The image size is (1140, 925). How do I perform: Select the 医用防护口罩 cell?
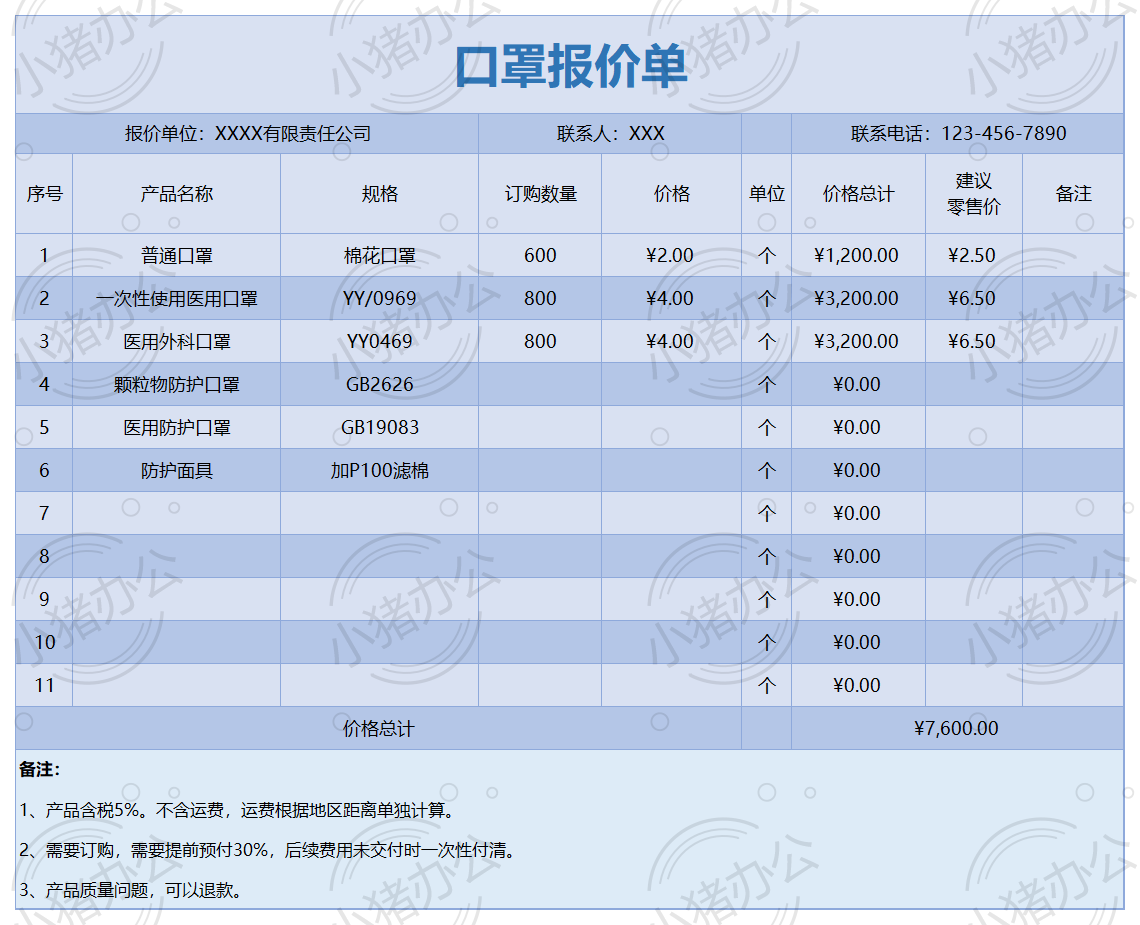(x=177, y=427)
